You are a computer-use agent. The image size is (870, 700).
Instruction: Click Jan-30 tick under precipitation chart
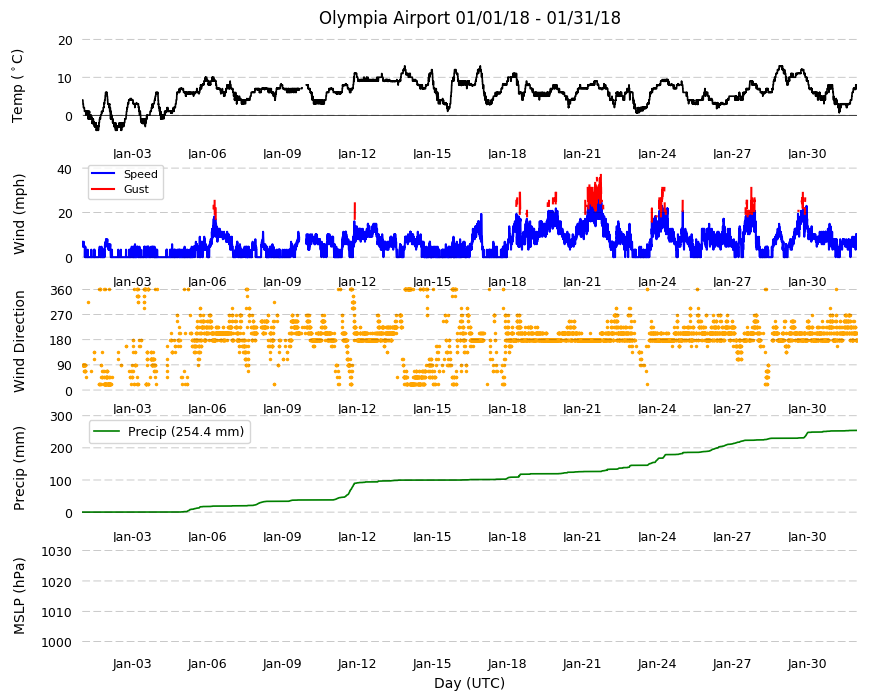(807, 537)
